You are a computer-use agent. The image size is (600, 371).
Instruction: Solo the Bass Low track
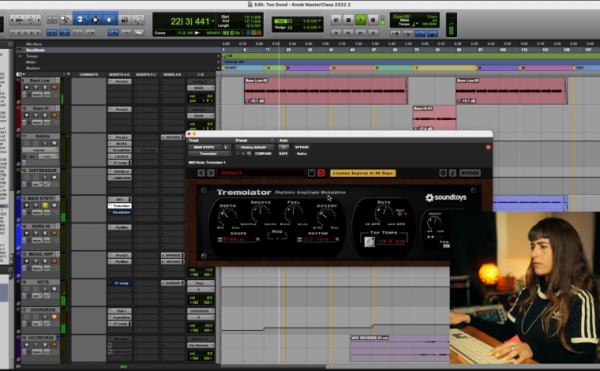(45, 88)
